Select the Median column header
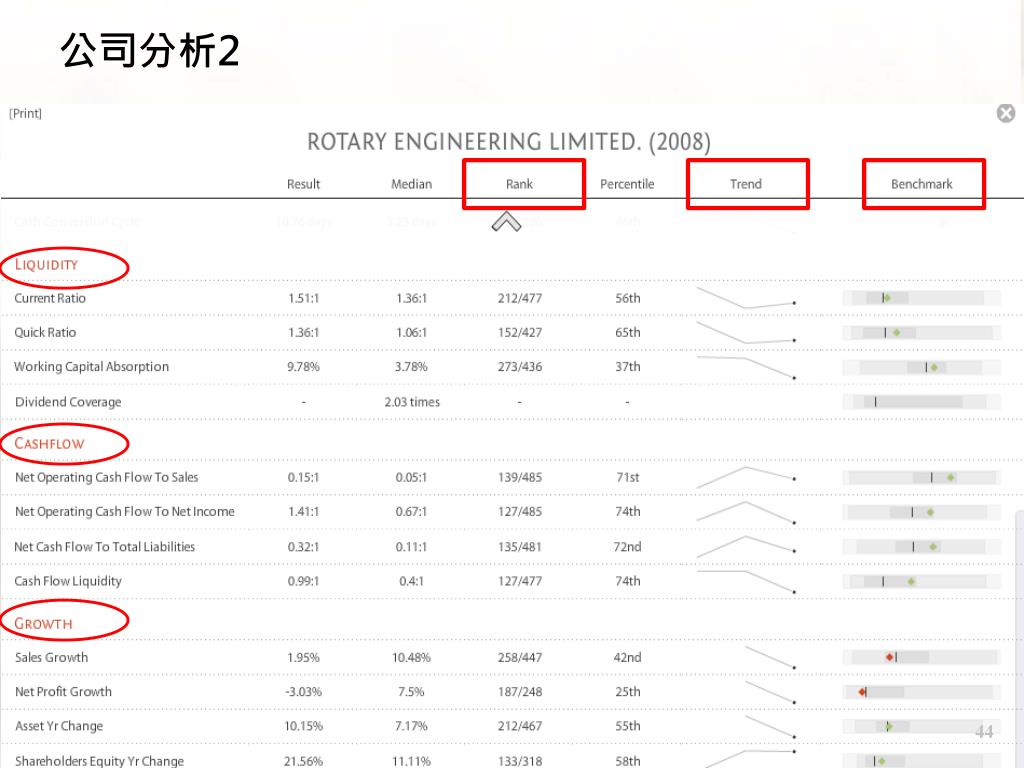 411,184
